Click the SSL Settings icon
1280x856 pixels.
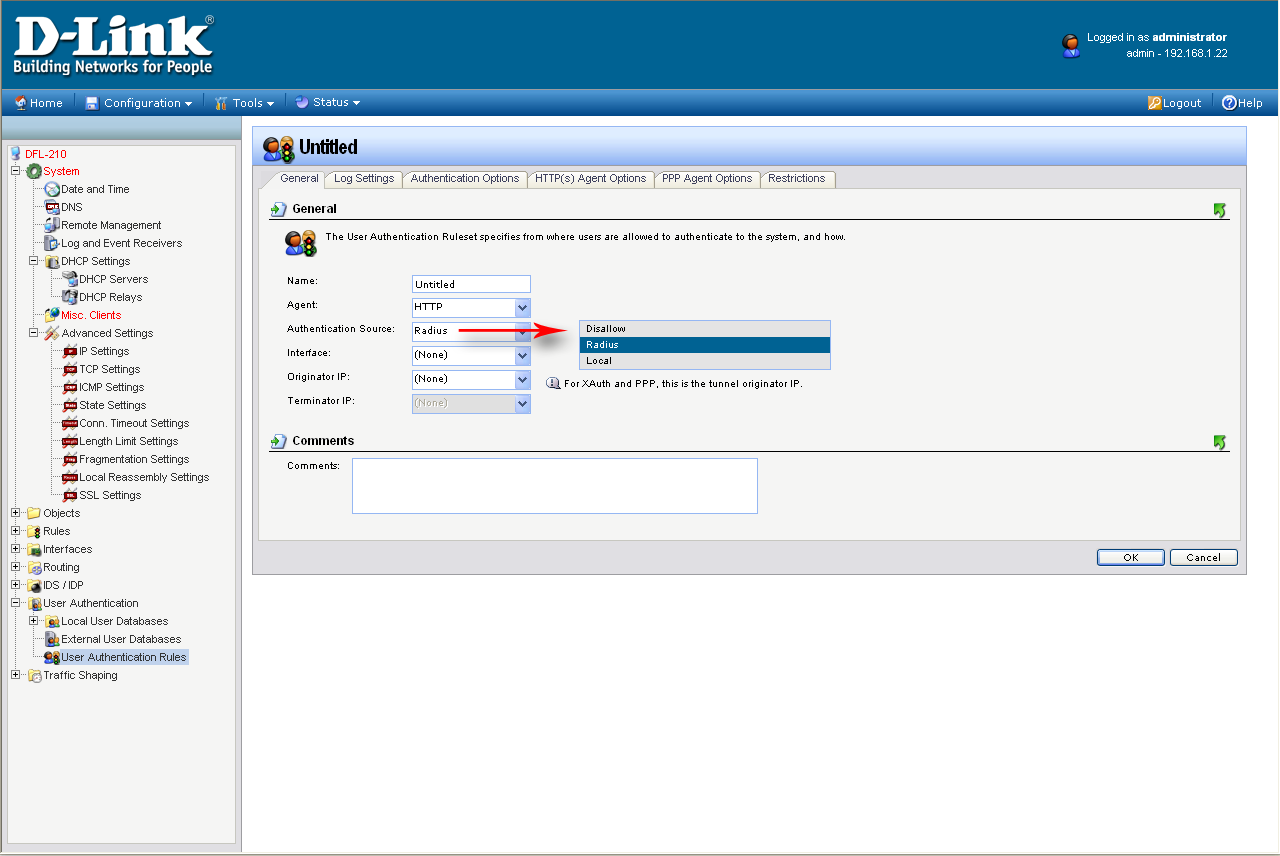pyautogui.click(x=70, y=495)
